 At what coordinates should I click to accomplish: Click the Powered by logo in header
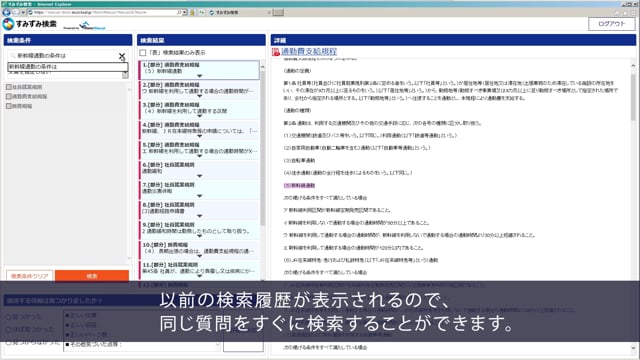tap(85, 26)
